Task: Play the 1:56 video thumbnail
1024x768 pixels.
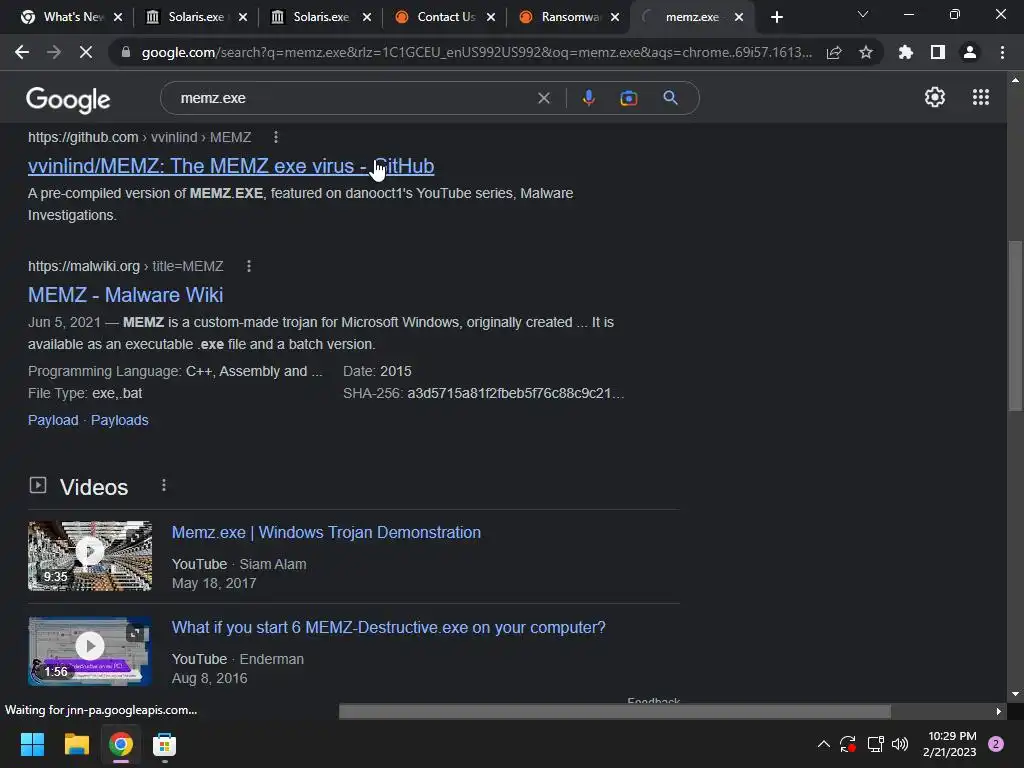Action: pos(89,651)
